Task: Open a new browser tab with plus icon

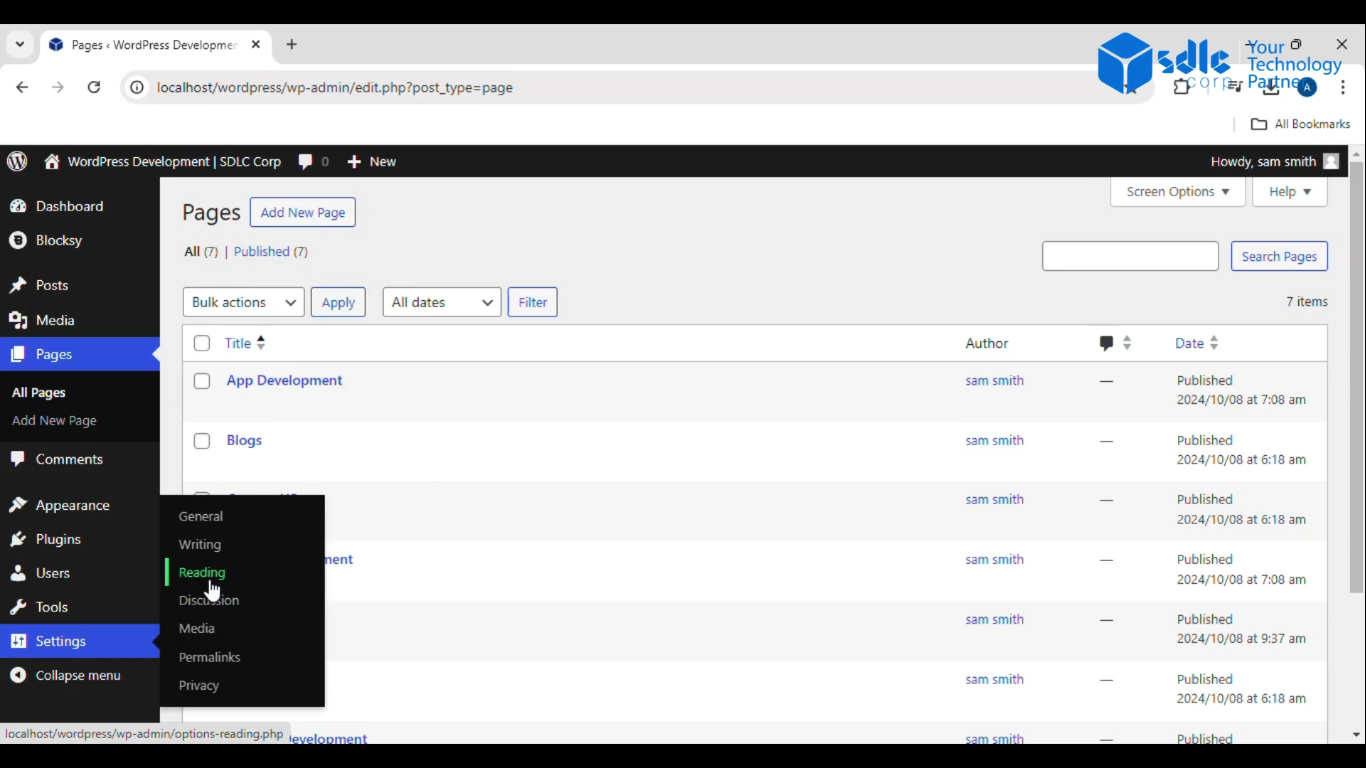Action: pyautogui.click(x=291, y=44)
